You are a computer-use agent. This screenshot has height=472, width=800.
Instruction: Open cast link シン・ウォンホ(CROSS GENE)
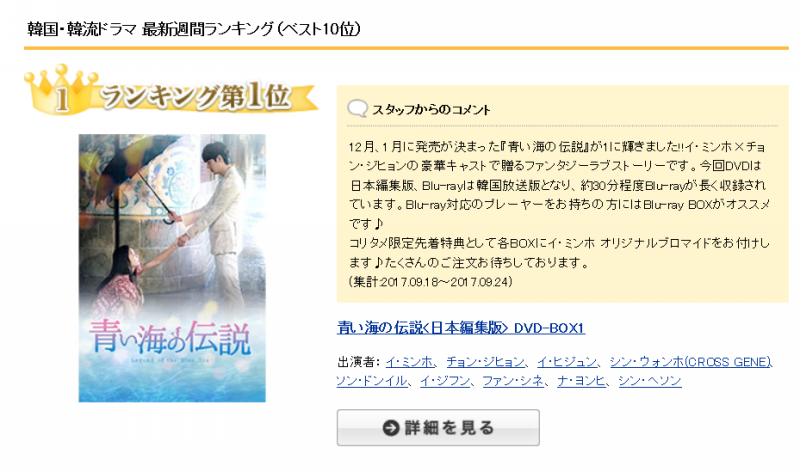690,362
